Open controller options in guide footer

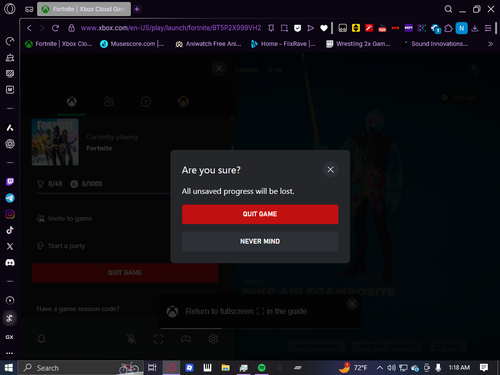pyautogui.click(x=186, y=339)
